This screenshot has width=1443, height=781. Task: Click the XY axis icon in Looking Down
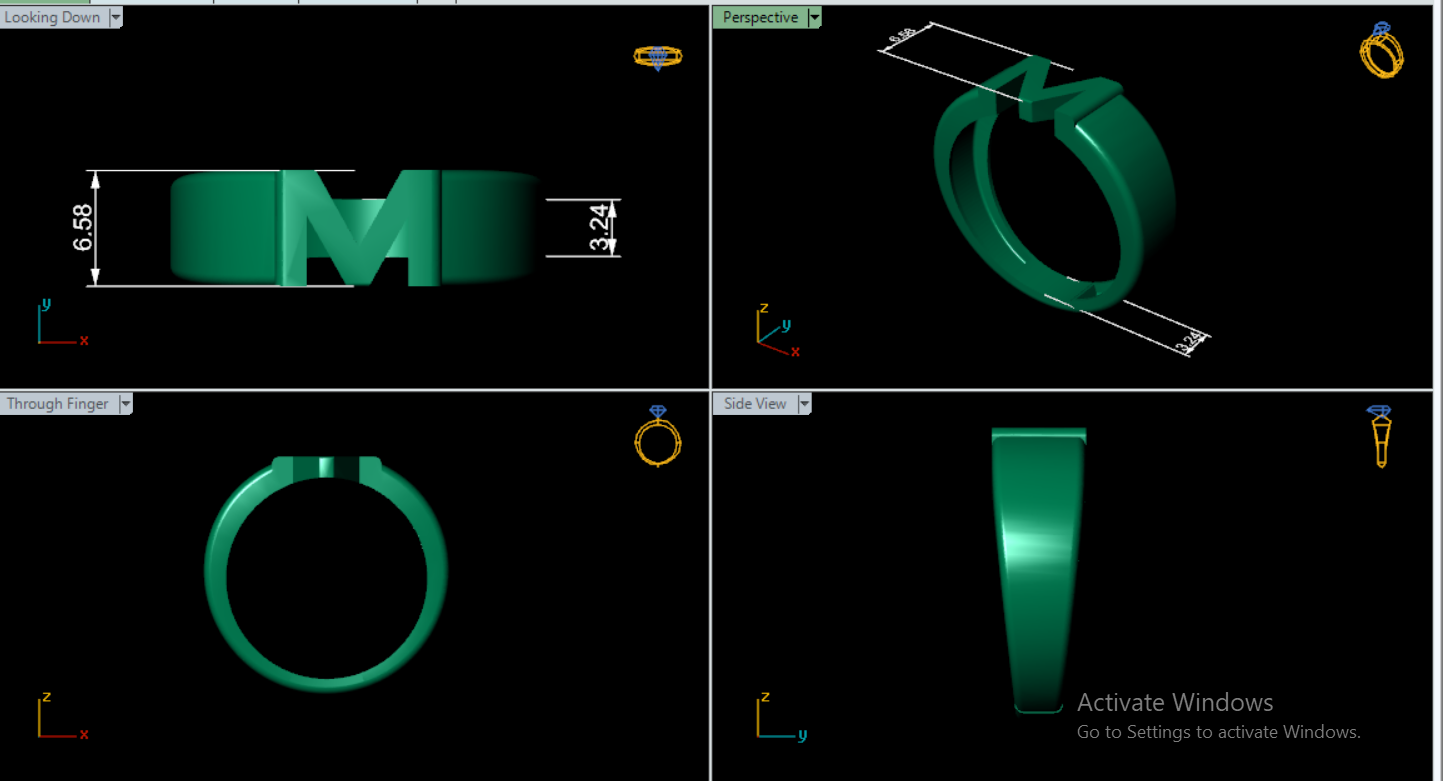coord(58,325)
